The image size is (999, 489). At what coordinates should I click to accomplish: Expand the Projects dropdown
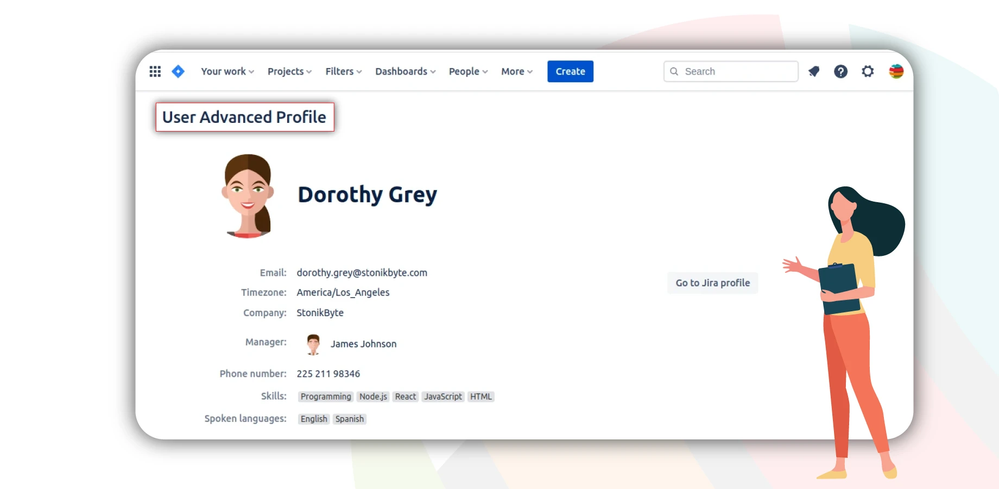coord(289,71)
